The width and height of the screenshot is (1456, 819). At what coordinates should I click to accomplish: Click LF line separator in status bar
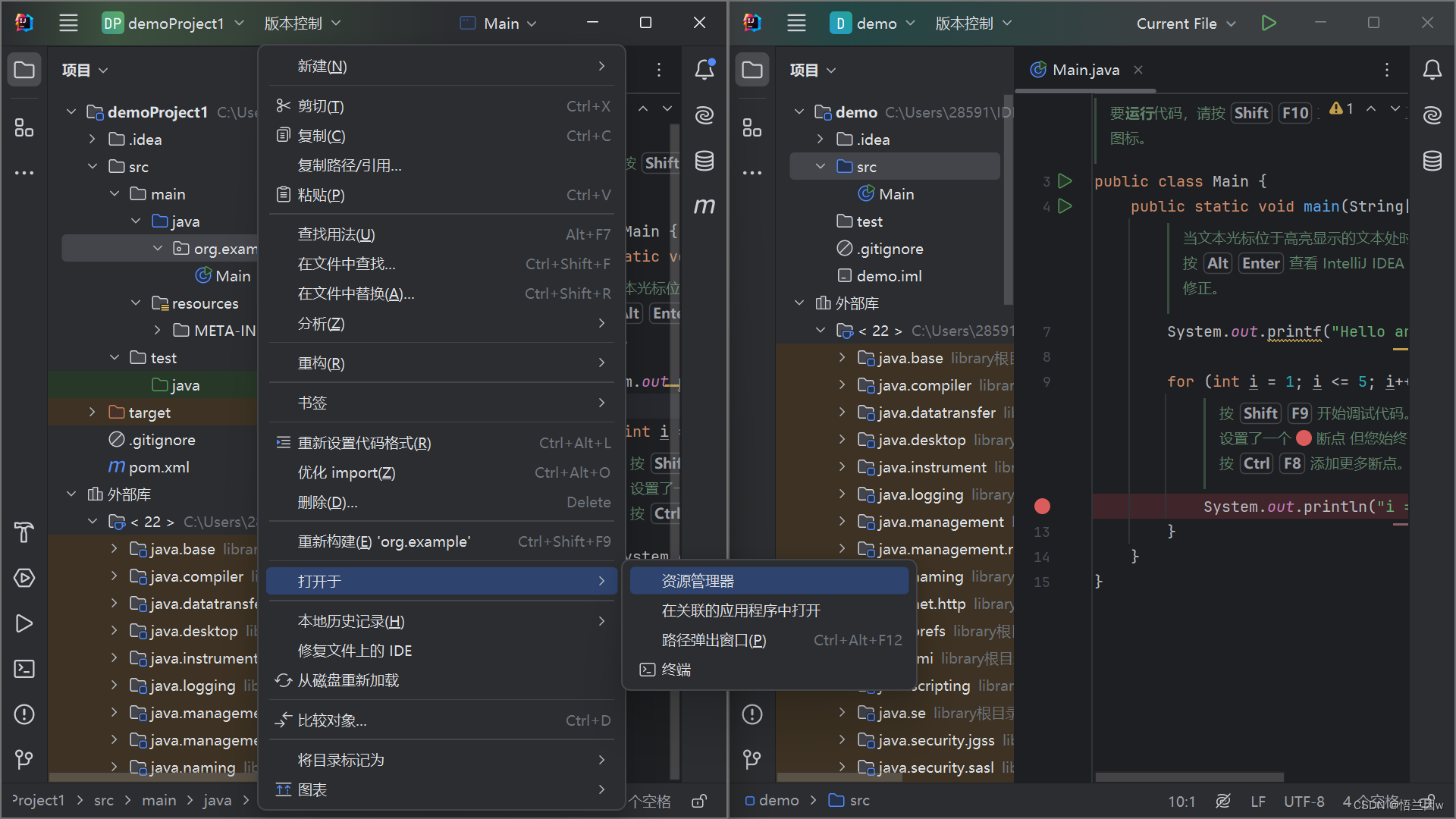[1258, 802]
